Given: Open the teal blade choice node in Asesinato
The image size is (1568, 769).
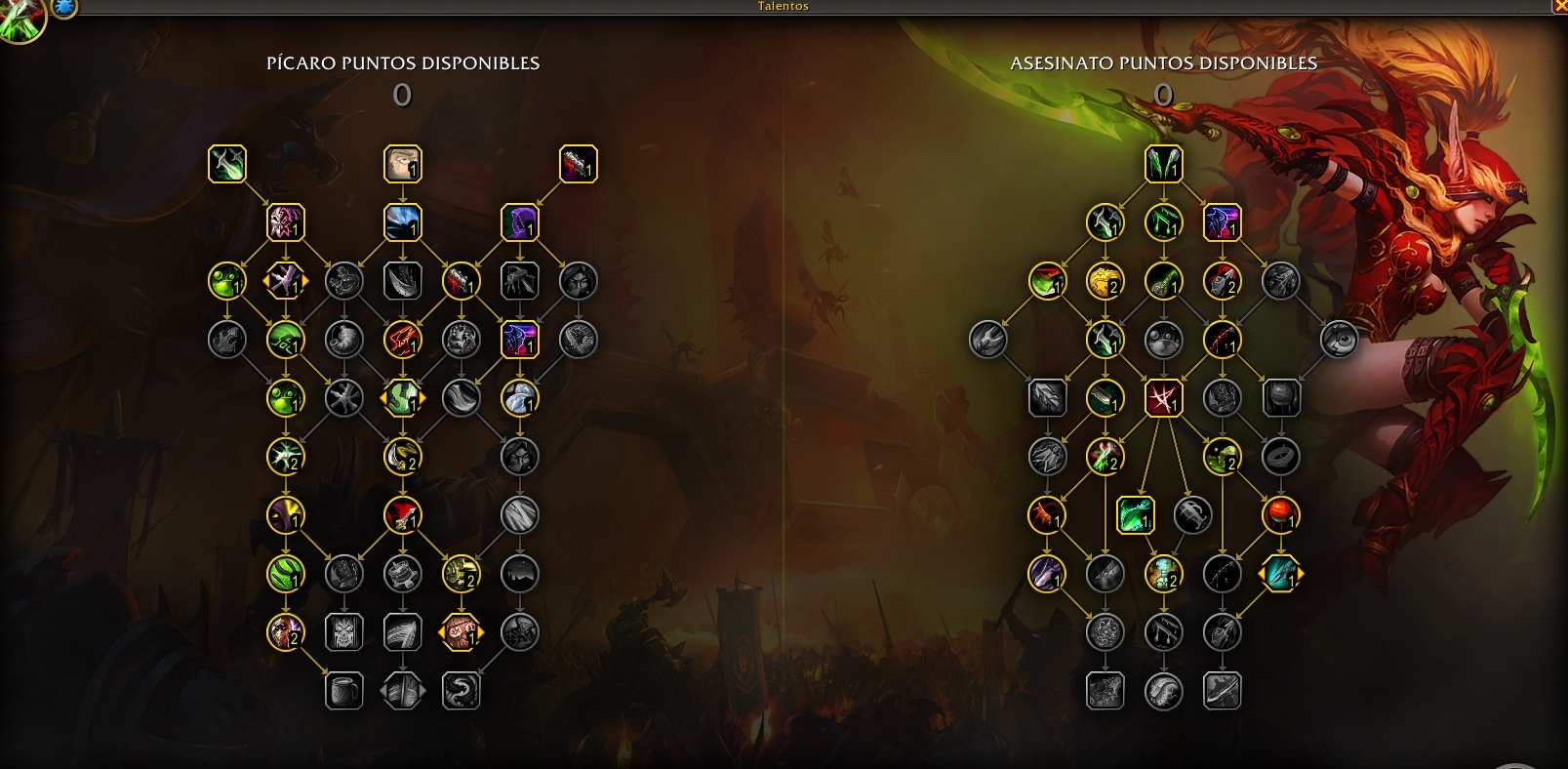Looking at the screenshot, I should coord(1281,574).
